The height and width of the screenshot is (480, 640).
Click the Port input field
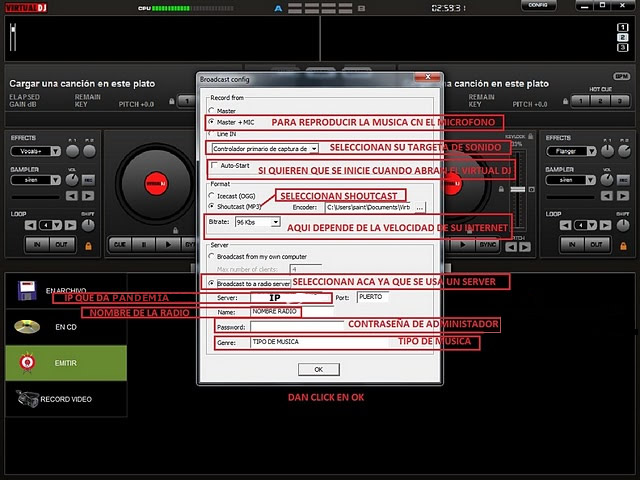tap(372, 297)
